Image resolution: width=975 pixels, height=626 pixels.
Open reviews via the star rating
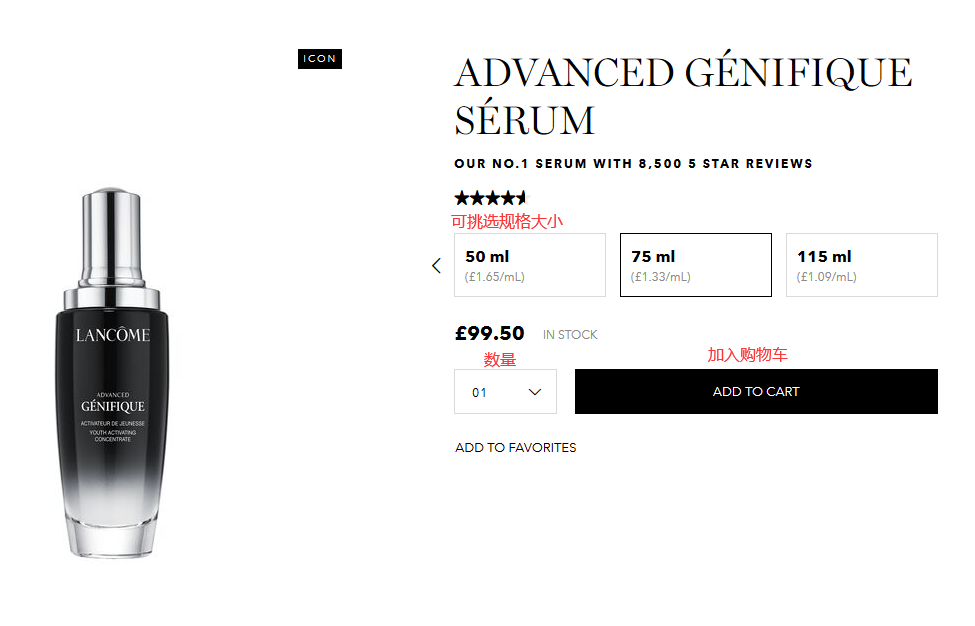pos(490,198)
